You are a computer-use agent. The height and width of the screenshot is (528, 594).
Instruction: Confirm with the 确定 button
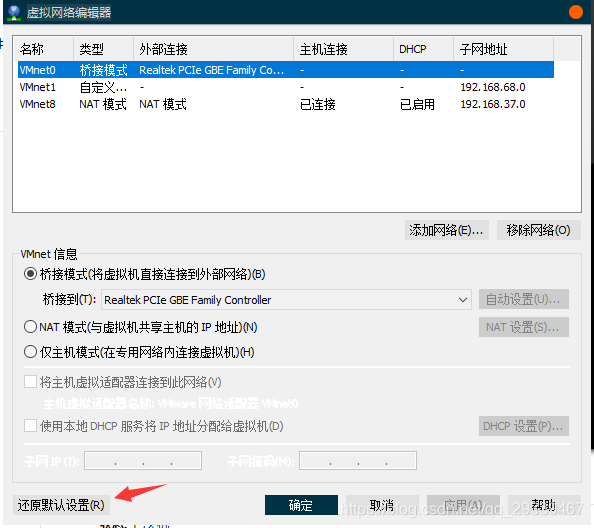[301, 505]
